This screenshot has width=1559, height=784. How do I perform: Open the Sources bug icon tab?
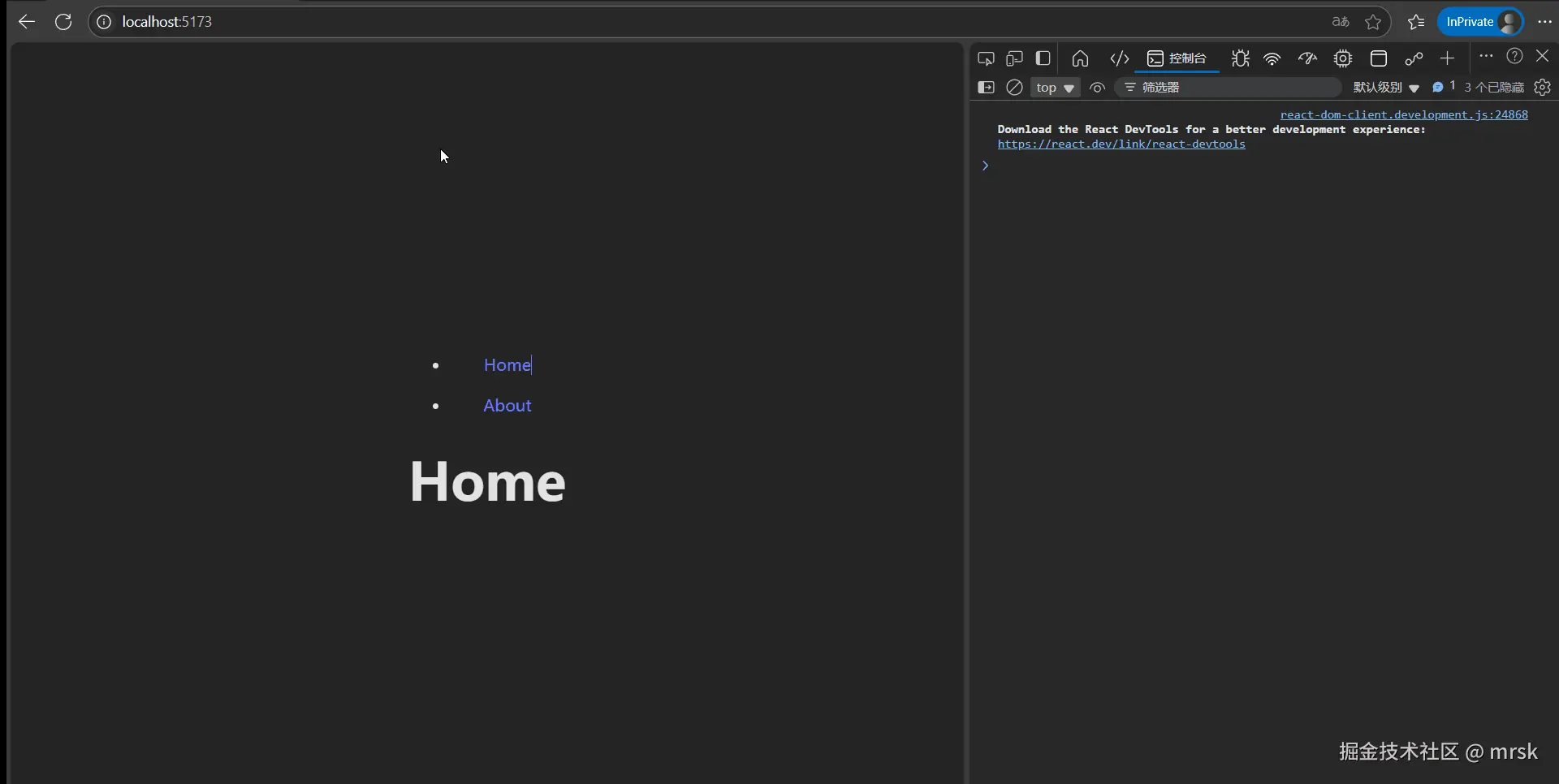(x=1240, y=58)
